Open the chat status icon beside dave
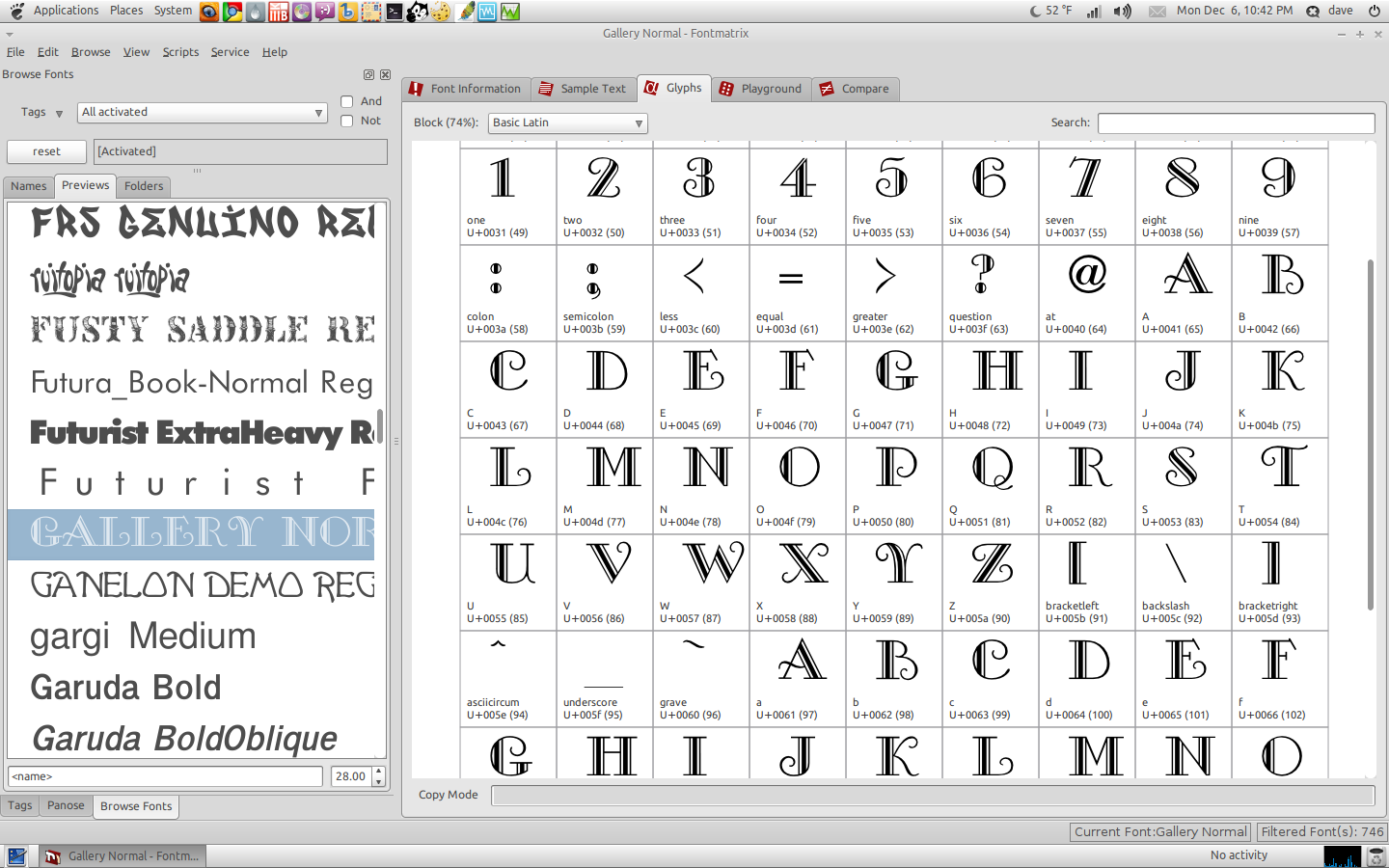The width and height of the screenshot is (1389, 868). pyautogui.click(x=1313, y=12)
